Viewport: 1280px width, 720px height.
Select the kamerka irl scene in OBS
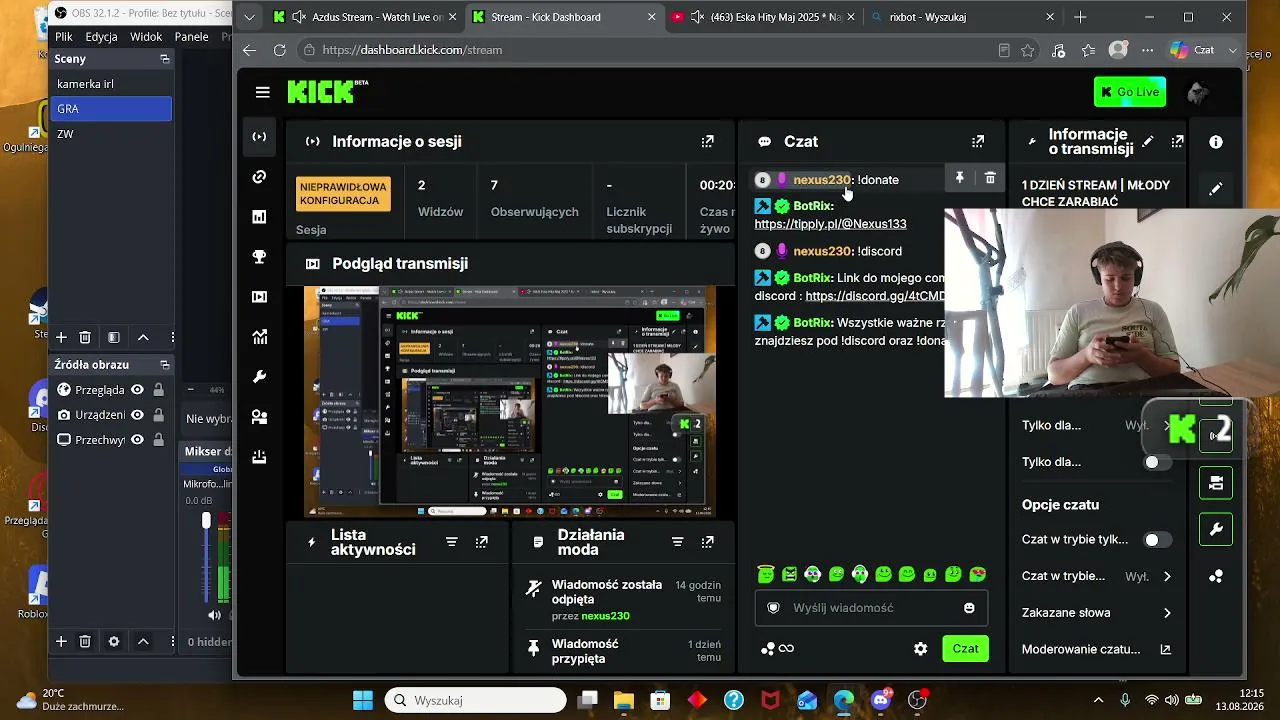[x=111, y=84]
